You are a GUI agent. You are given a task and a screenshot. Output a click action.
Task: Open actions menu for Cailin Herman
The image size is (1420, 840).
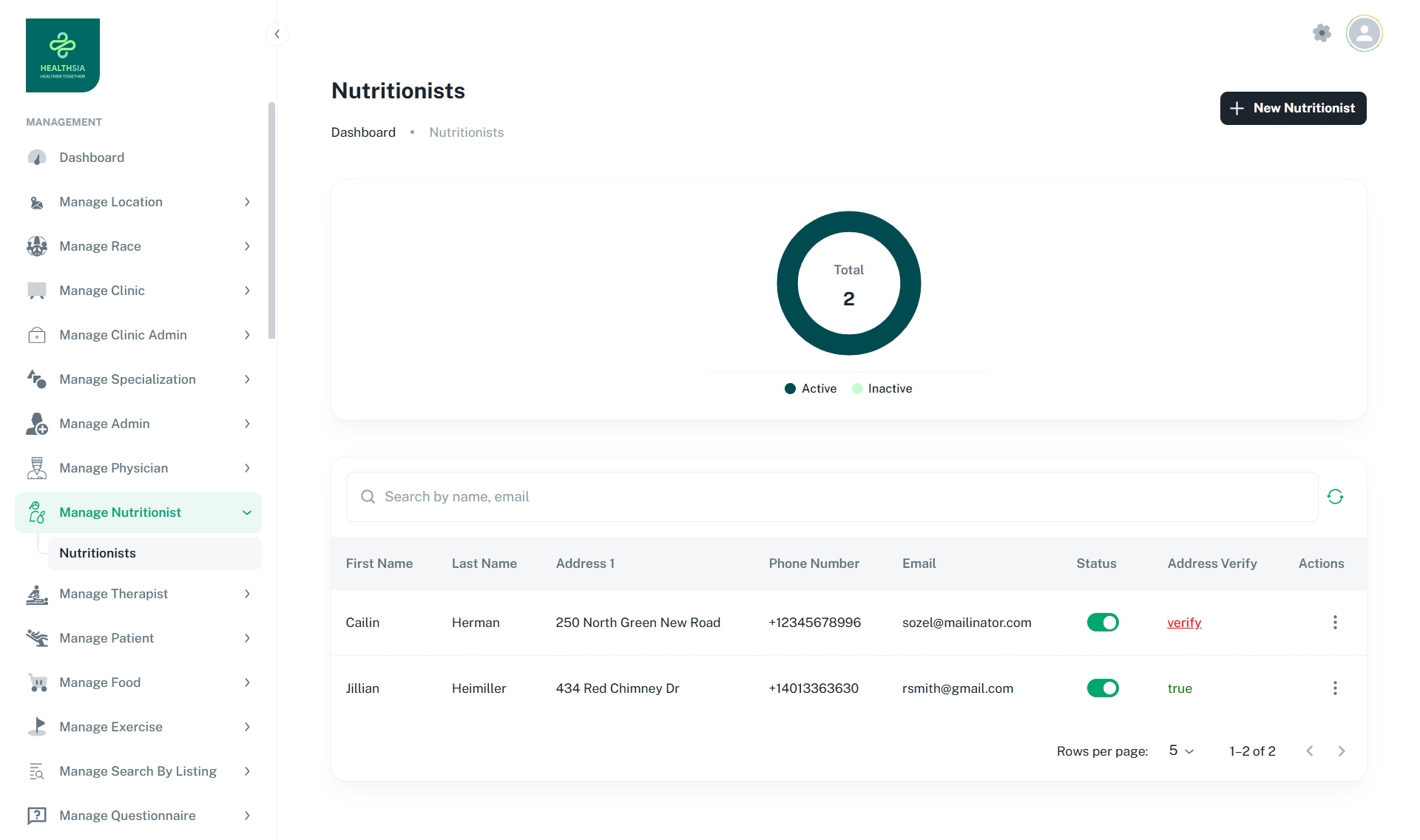tap(1335, 623)
